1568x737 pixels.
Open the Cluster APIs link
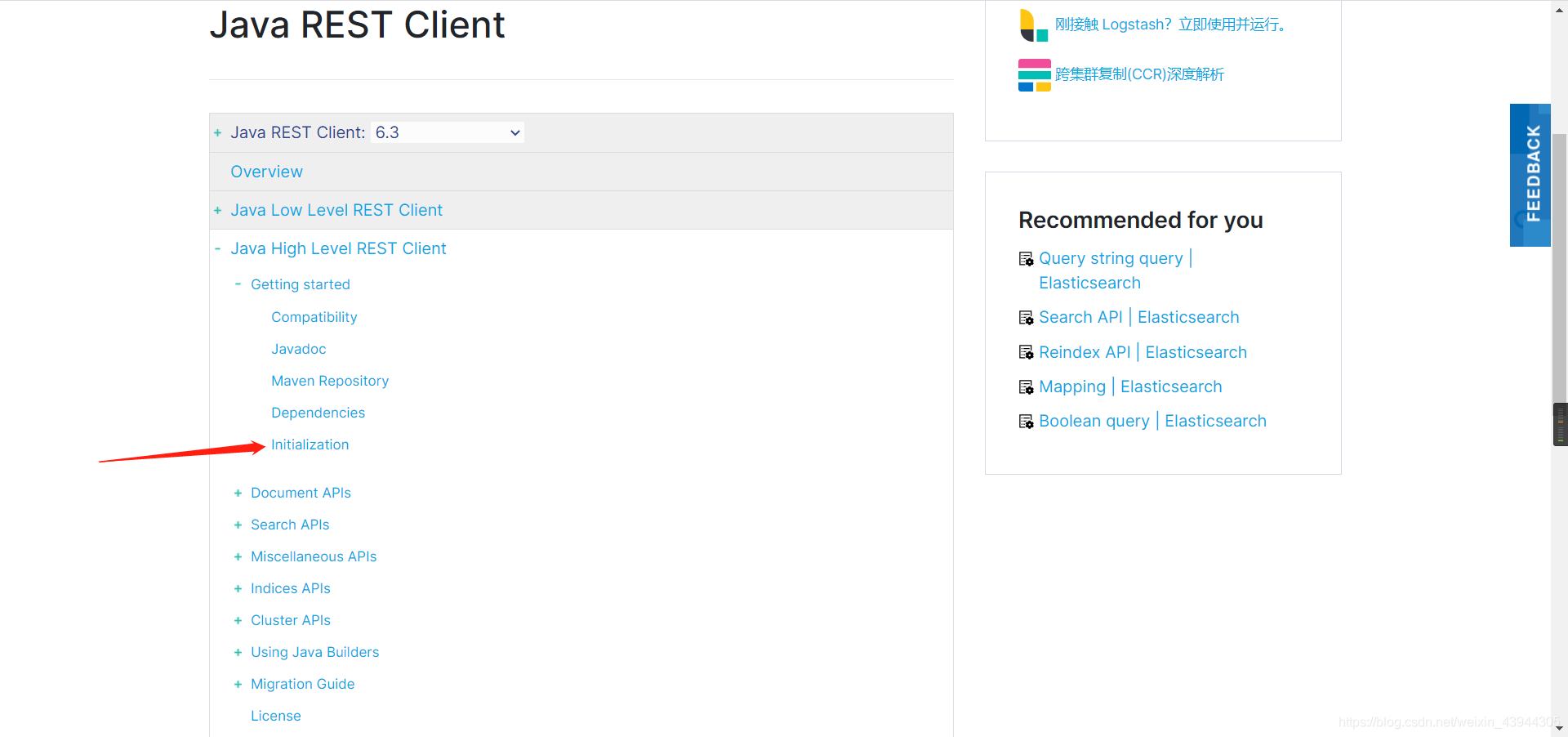point(290,620)
